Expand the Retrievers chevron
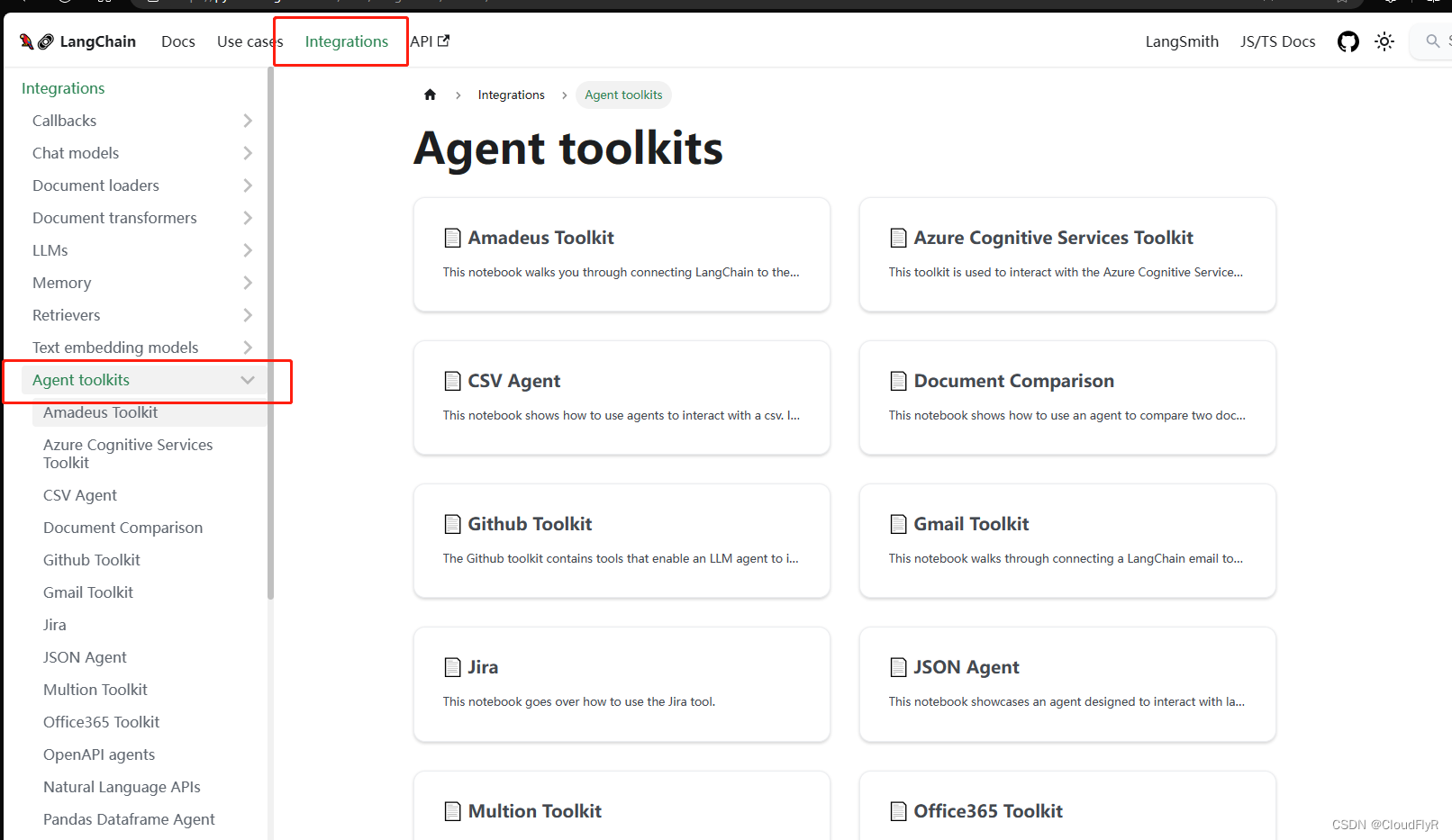 [248, 315]
